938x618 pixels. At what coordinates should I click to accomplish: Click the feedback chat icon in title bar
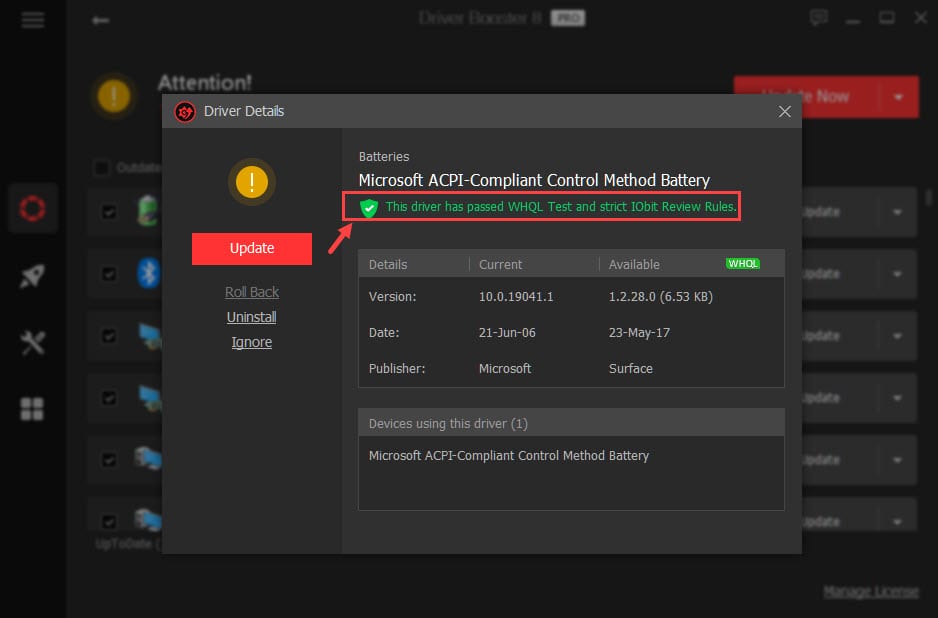click(818, 18)
